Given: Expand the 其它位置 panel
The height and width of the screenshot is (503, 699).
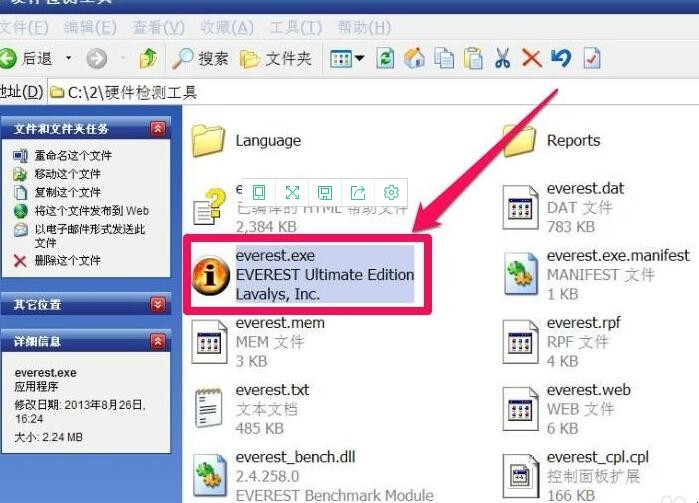Looking at the screenshot, I should coord(157,304).
